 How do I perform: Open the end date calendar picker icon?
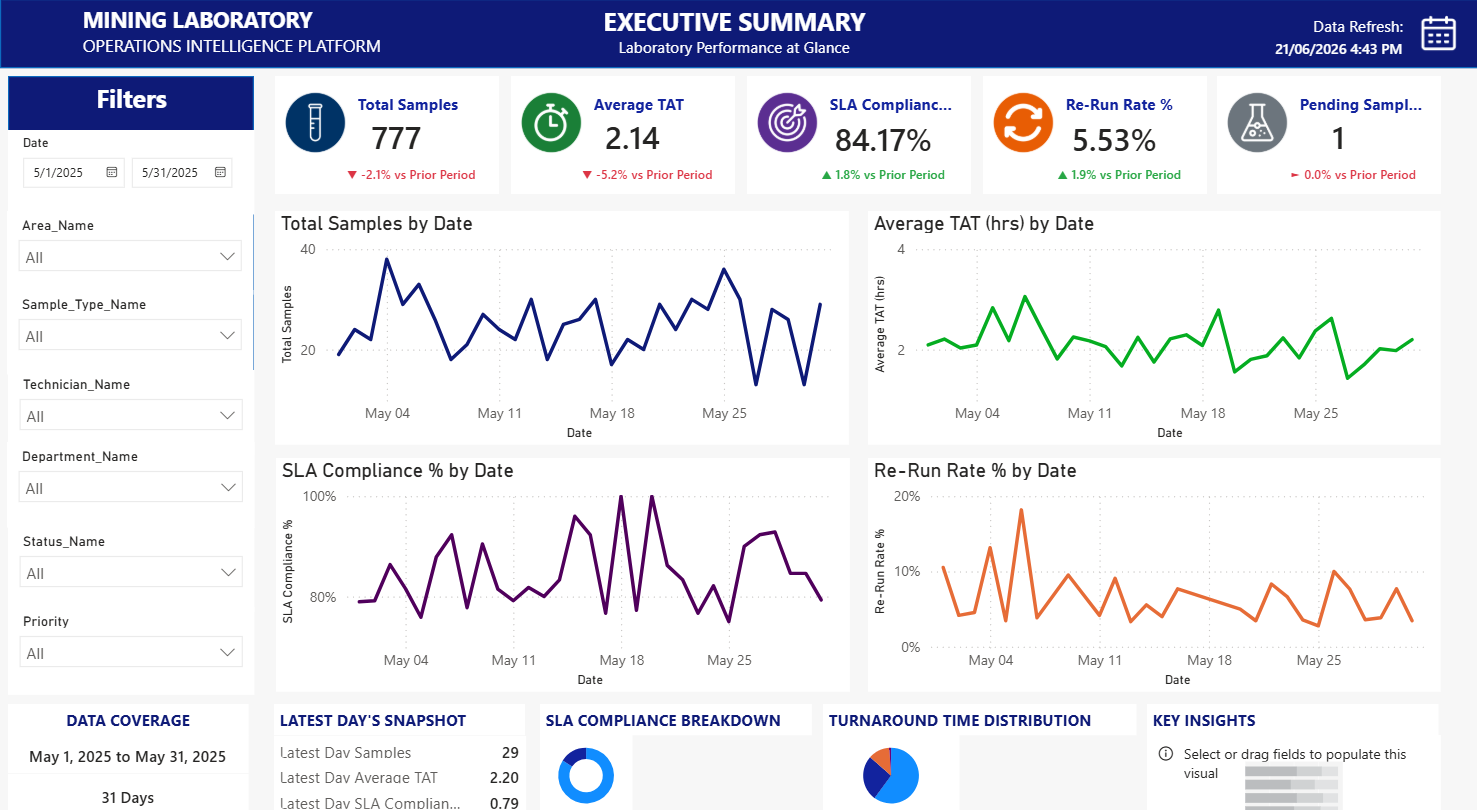pos(220,172)
